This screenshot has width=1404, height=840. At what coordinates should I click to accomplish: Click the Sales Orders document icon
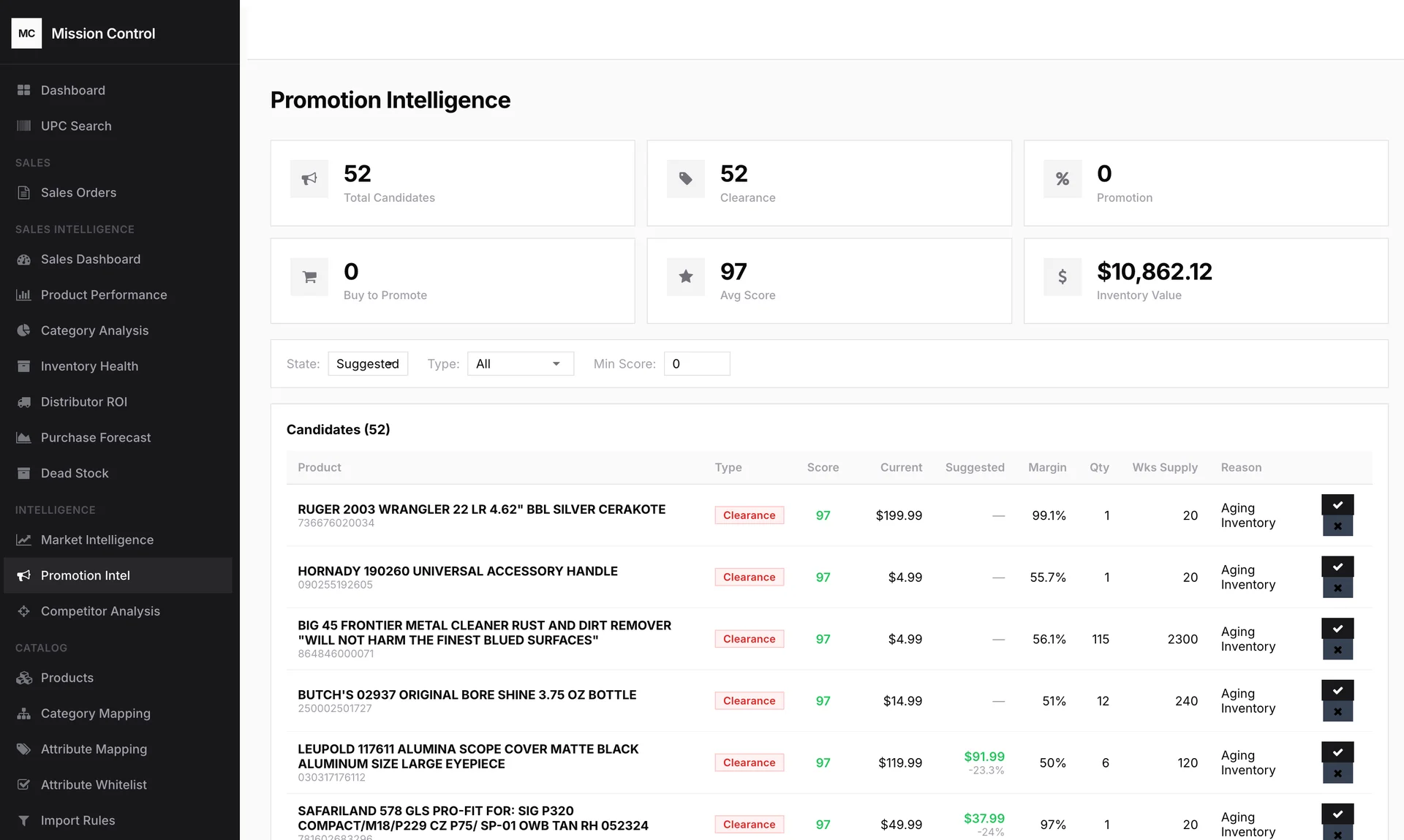[23, 192]
